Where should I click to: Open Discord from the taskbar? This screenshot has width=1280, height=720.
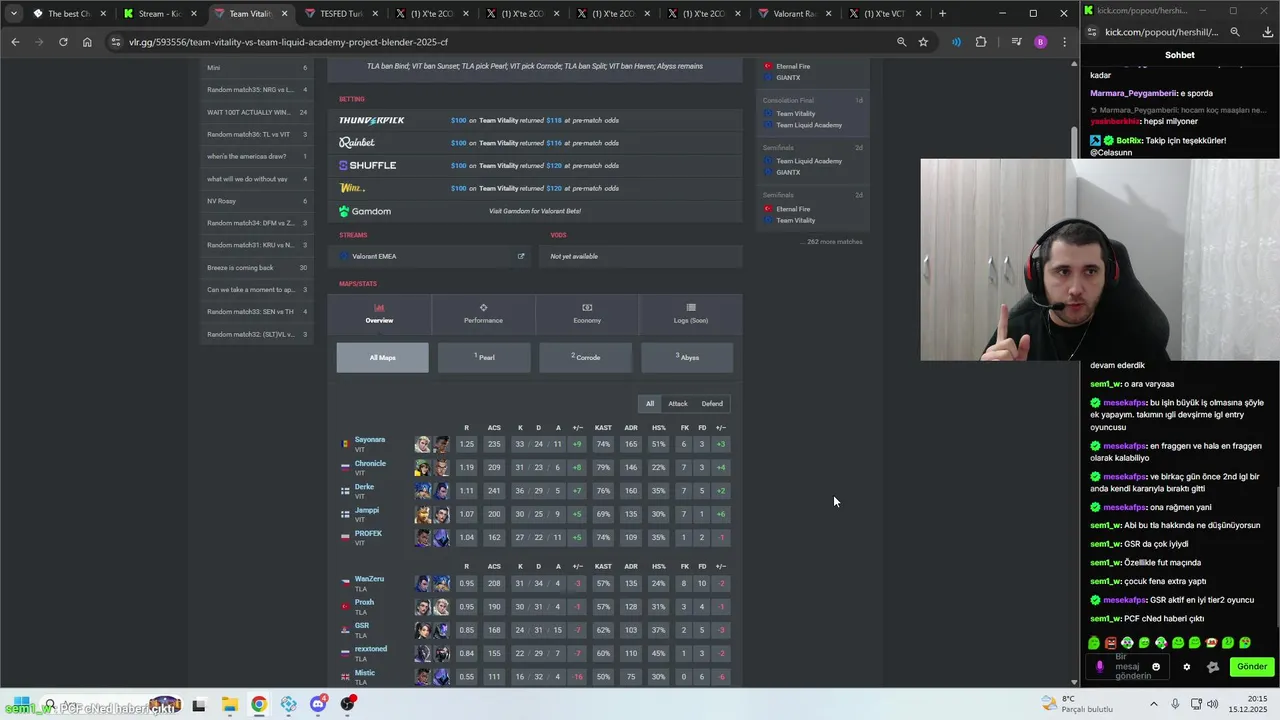pos(318,704)
